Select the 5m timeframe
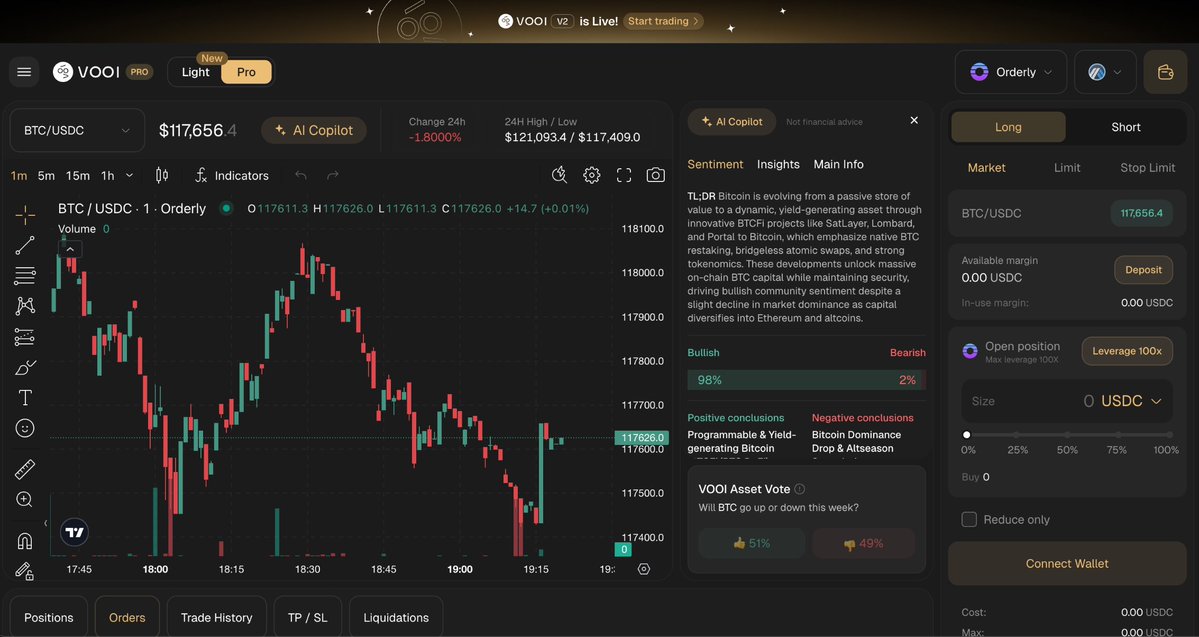The height and width of the screenshot is (637, 1199). pos(46,175)
